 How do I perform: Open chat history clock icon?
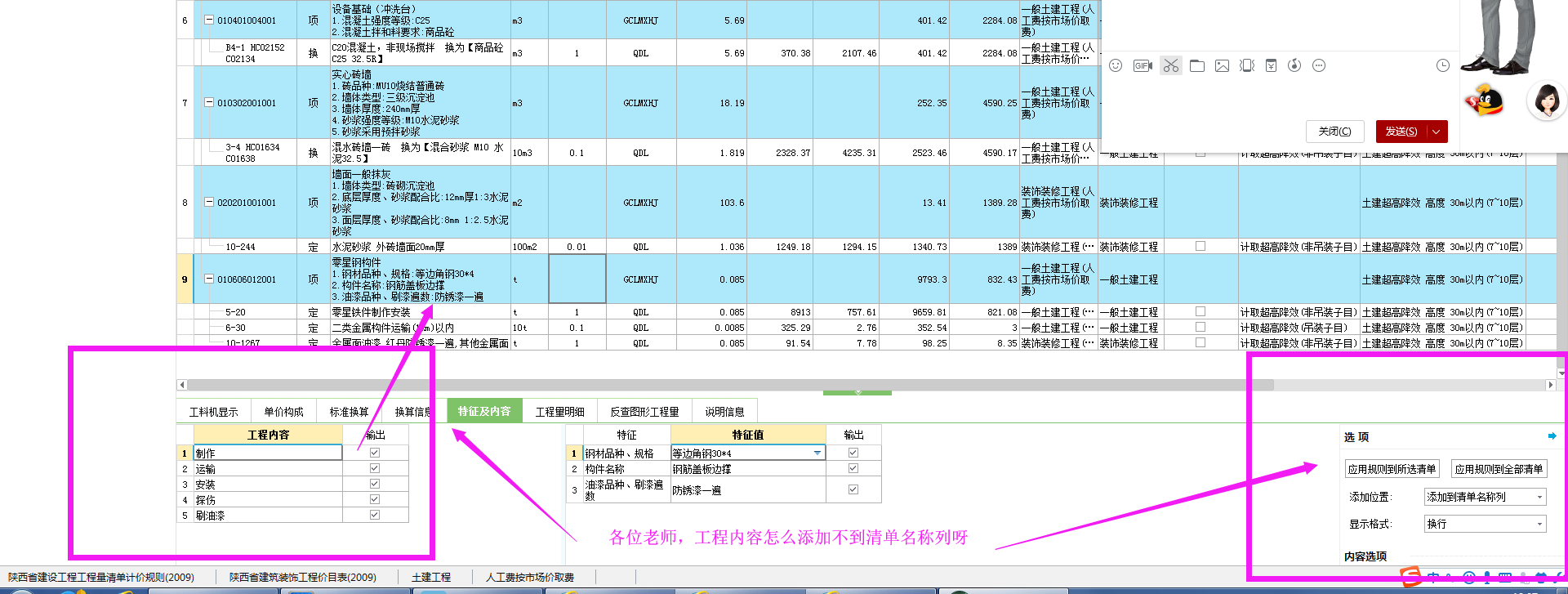1443,65
